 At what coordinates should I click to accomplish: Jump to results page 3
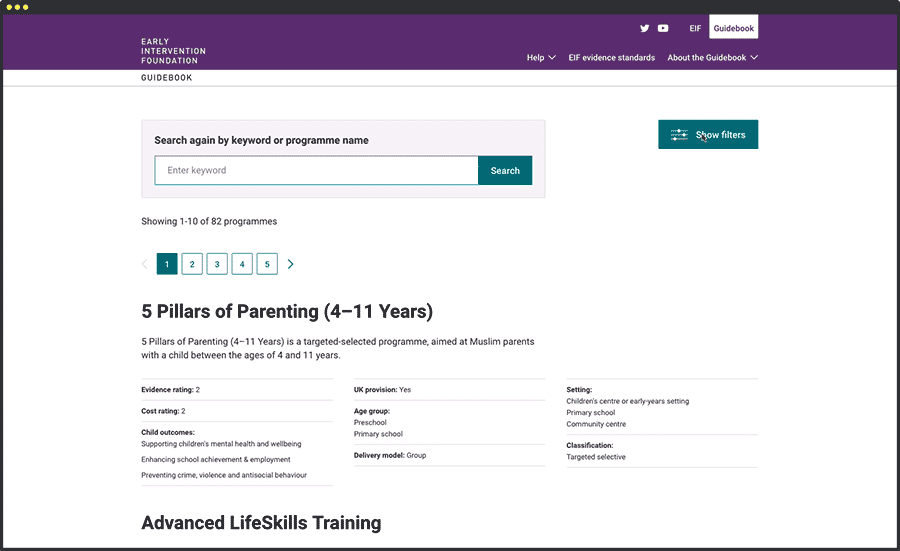[217, 264]
